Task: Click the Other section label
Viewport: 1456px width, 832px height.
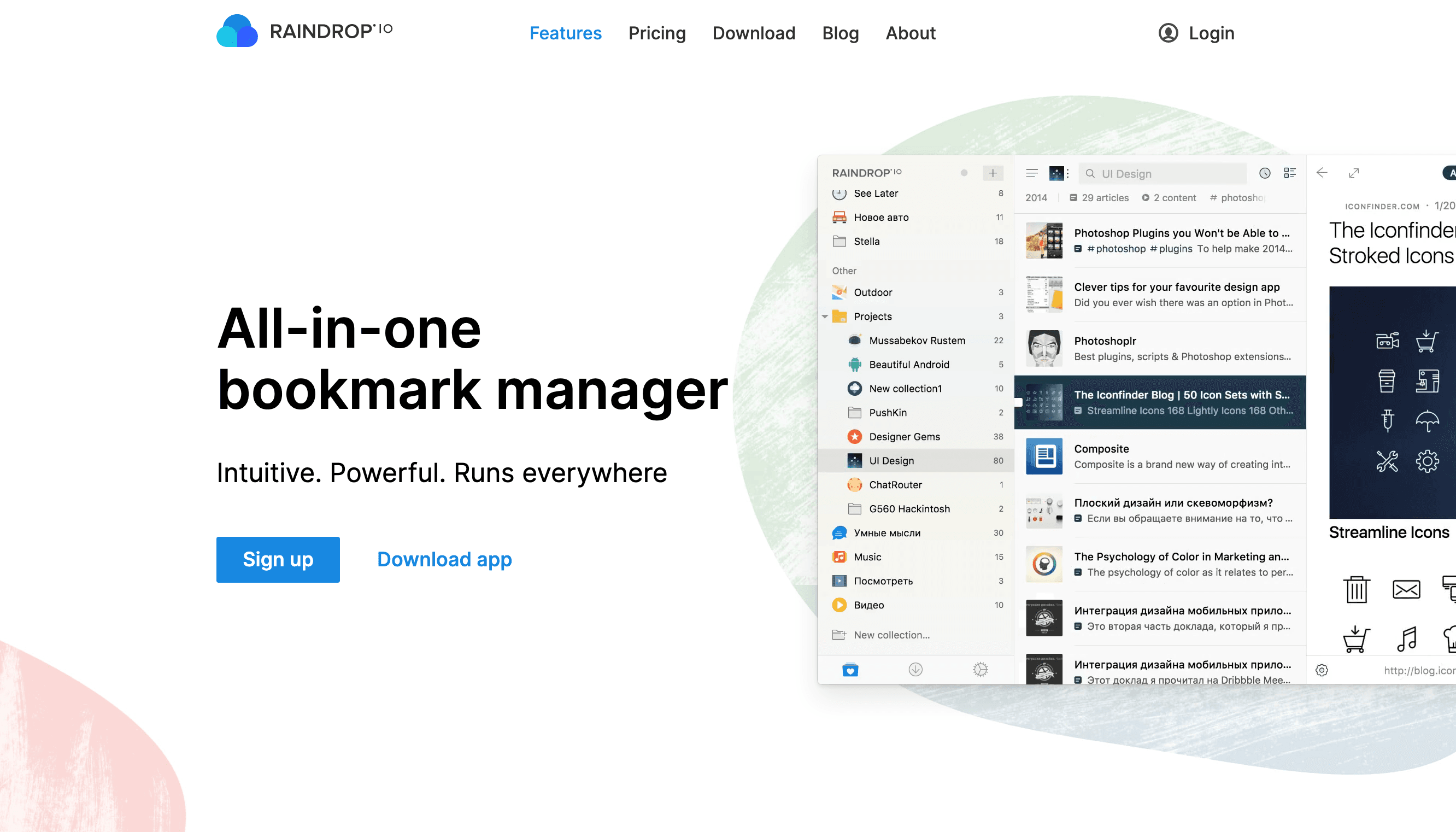Action: click(844, 271)
